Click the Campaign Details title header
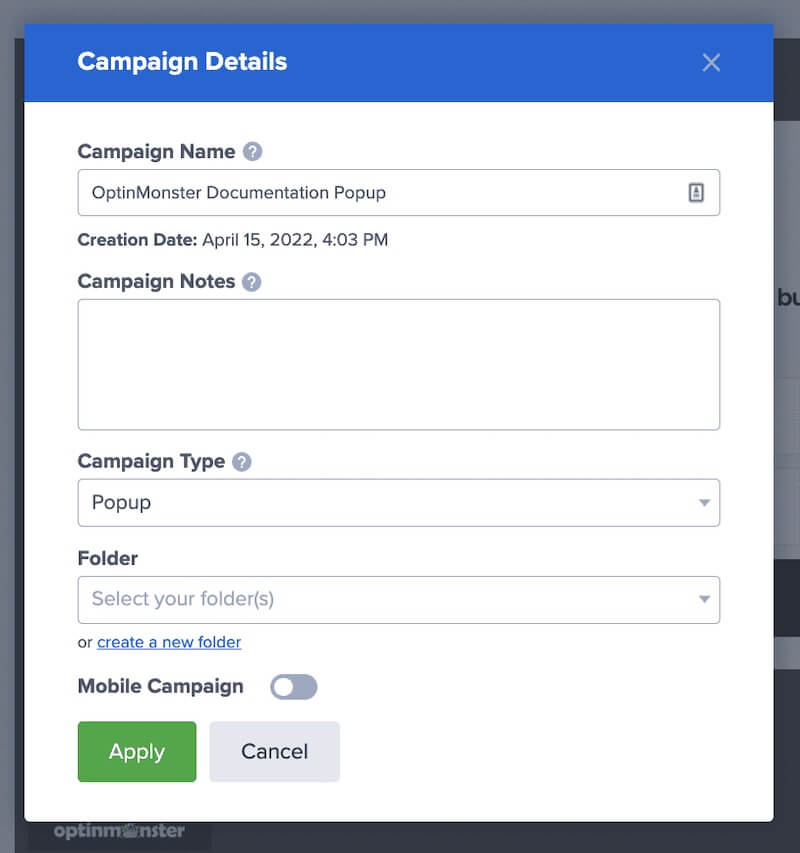The width and height of the screenshot is (800, 853). [182, 62]
